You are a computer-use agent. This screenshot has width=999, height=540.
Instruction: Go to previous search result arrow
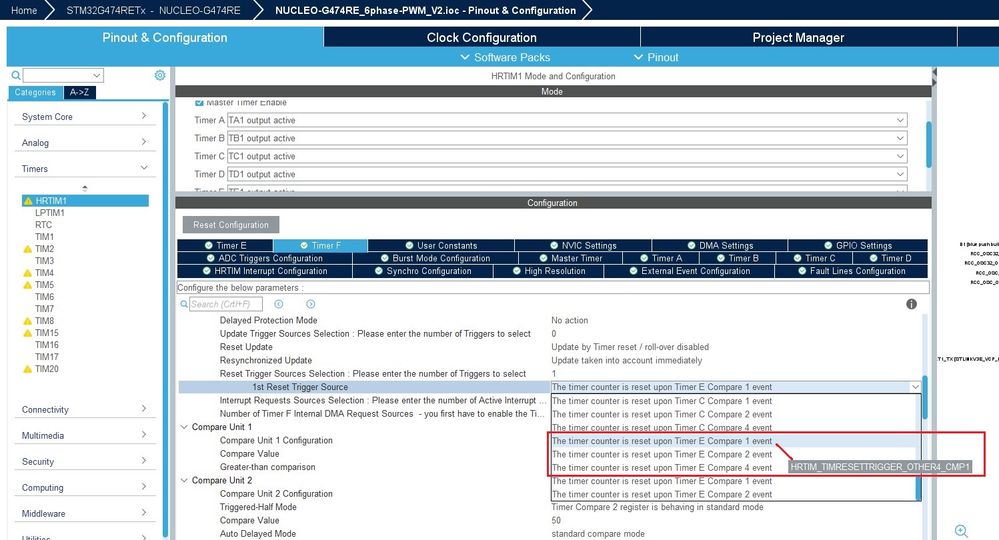click(x=278, y=304)
